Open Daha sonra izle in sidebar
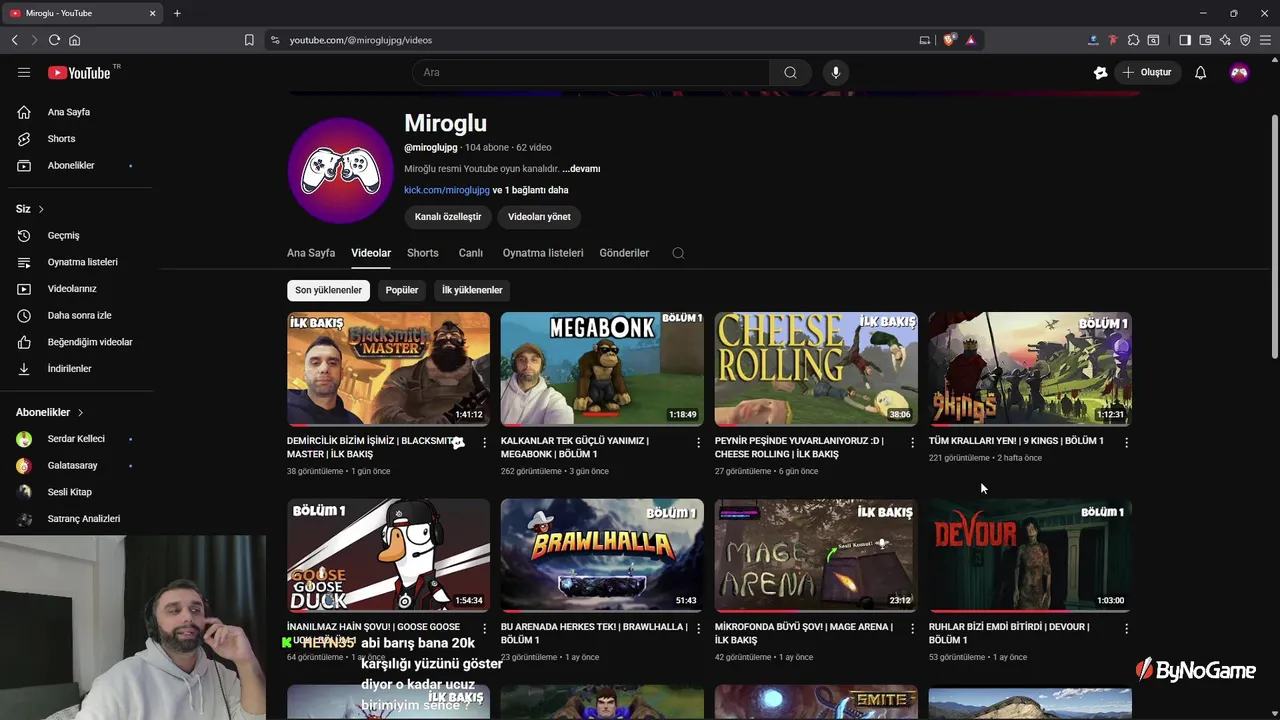The height and width of the screenshot is (720, 1280). (x=78, y=315)
